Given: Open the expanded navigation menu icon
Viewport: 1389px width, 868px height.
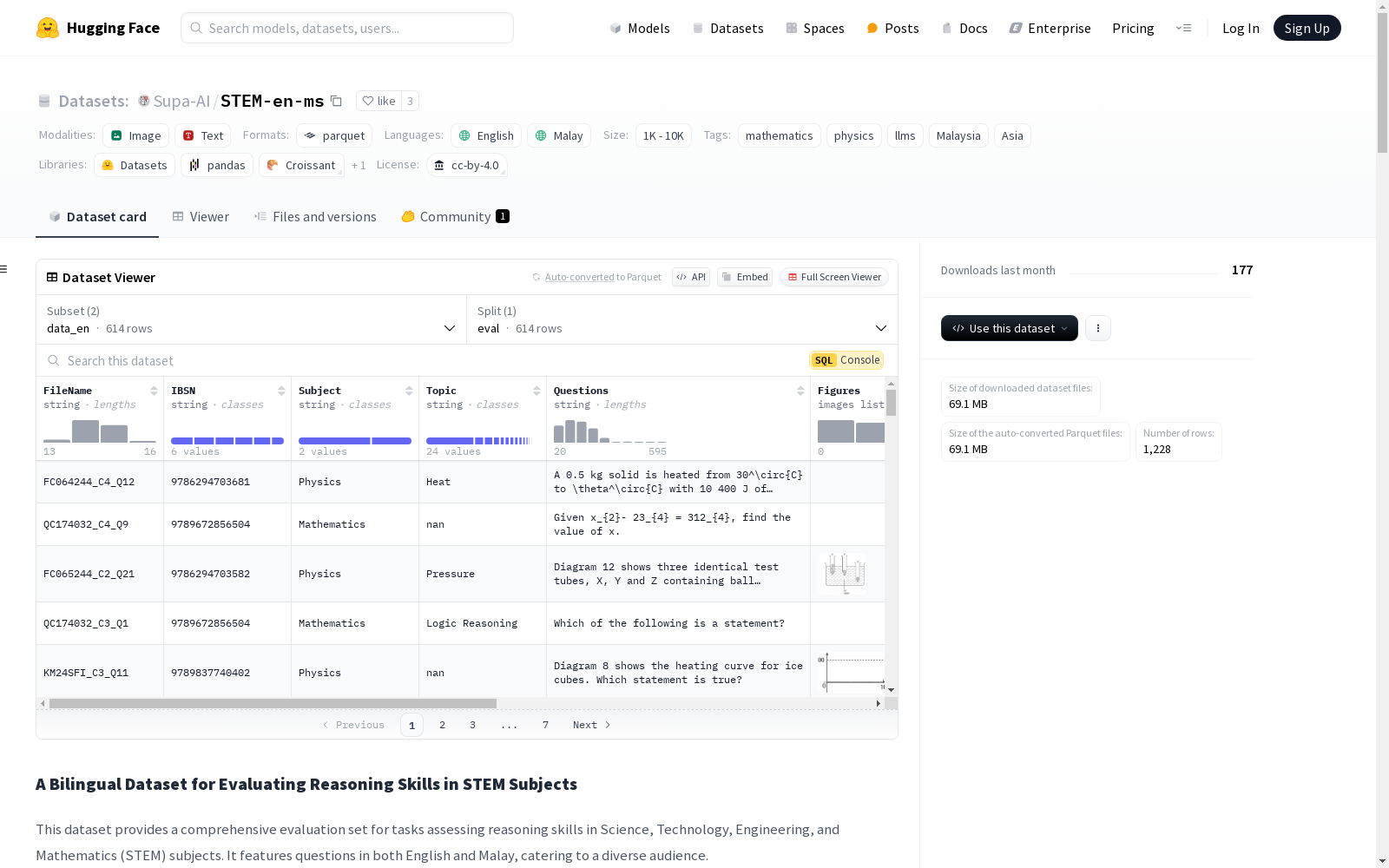Looking at the screenshot, I should click(x=1183, y=28).
